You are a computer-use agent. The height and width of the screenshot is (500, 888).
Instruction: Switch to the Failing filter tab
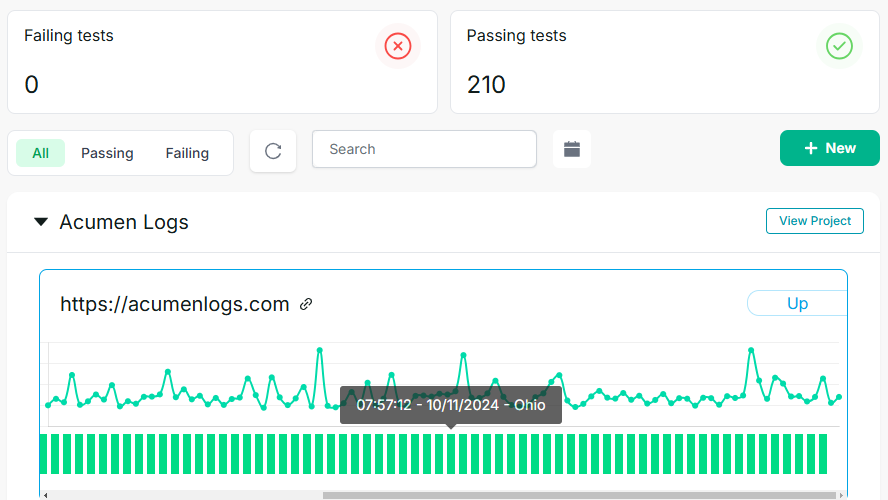click(187, 153)
